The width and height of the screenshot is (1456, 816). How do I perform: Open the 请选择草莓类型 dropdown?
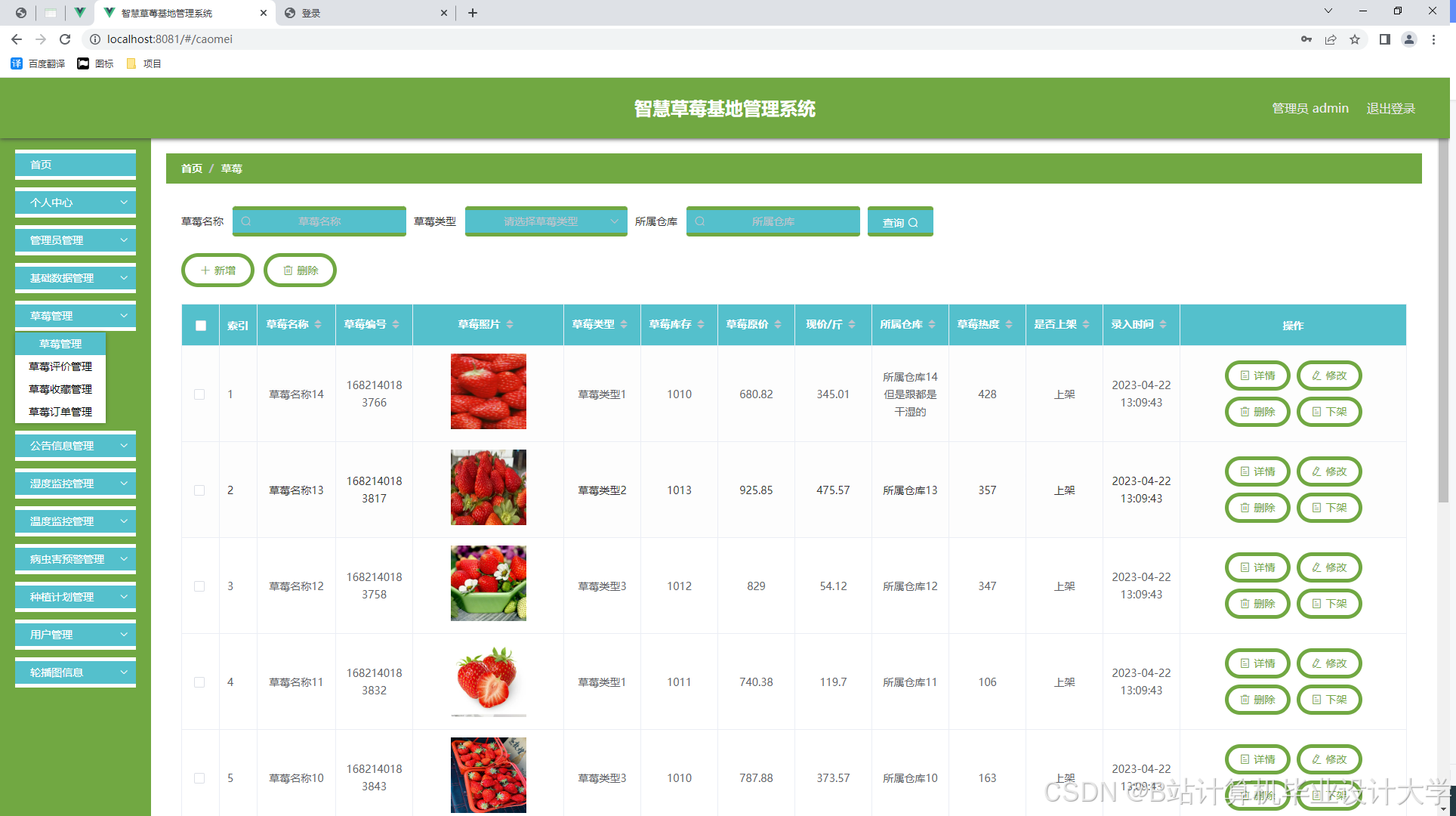[x=545, y=221]
